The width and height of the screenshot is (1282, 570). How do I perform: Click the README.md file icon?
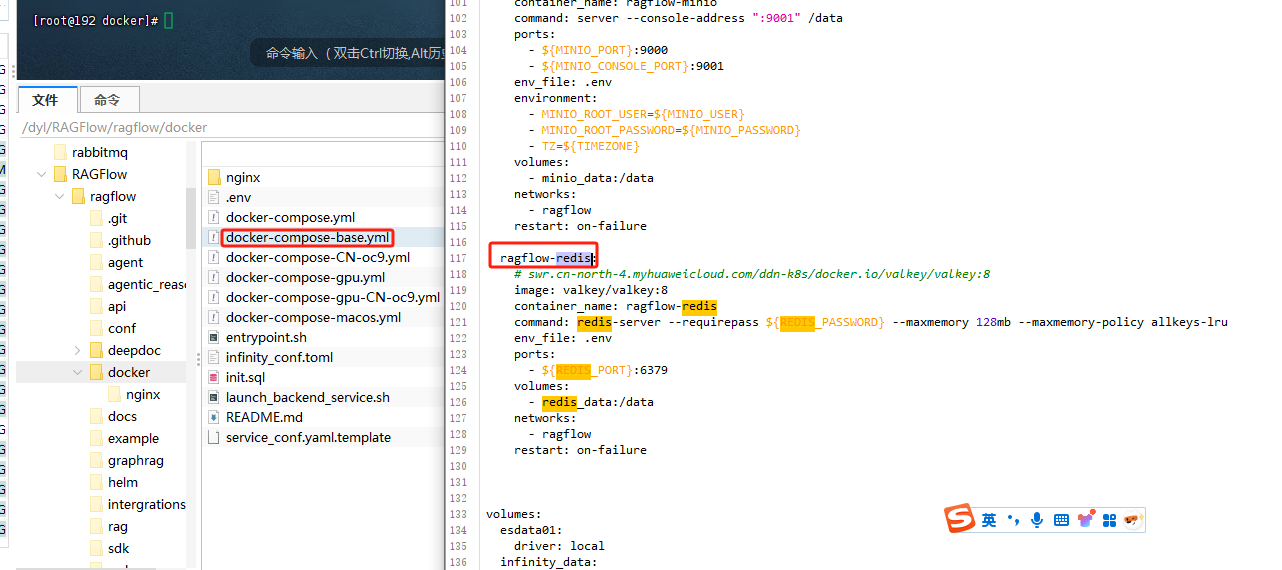pos(214,417)
